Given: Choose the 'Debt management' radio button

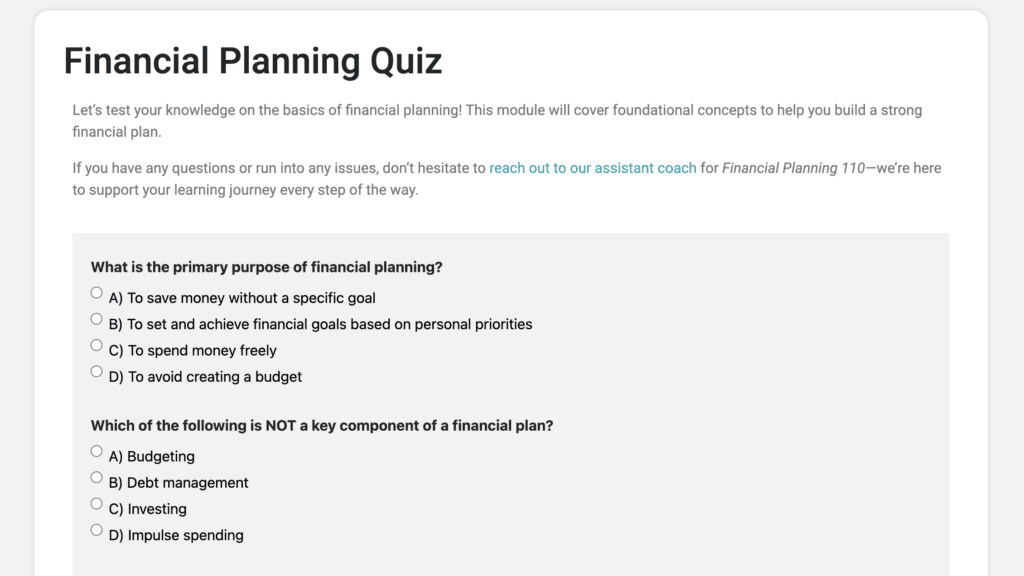Looking at the screenshot, I should 97,477.
